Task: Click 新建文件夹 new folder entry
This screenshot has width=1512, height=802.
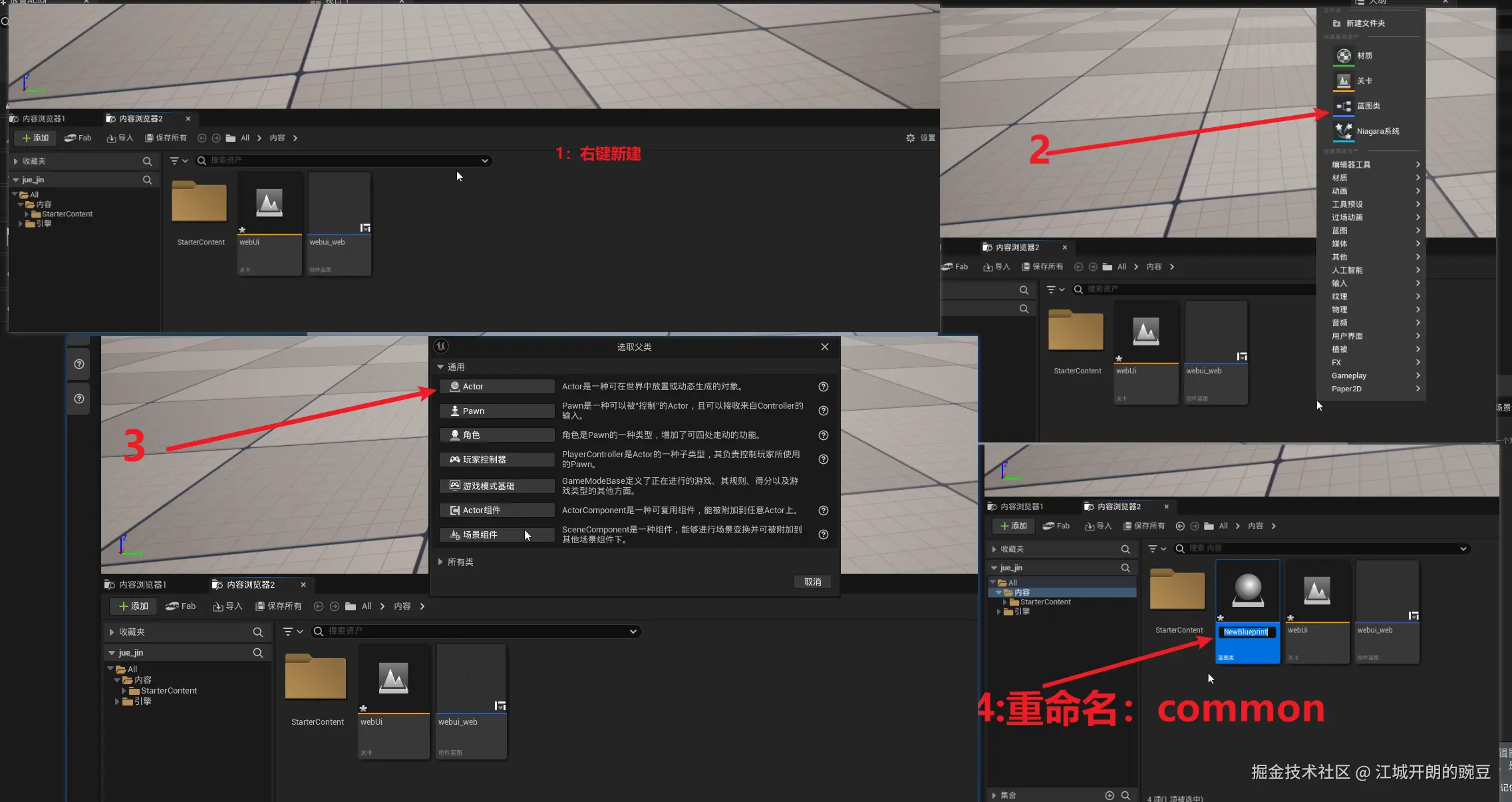Action: point(1365,23)
